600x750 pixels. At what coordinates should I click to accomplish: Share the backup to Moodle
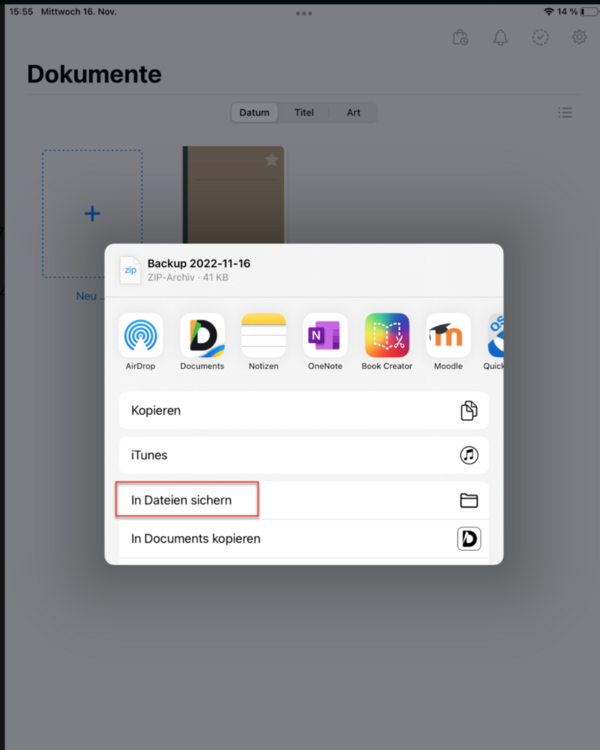pyautogui.click(x=448, y=335)
